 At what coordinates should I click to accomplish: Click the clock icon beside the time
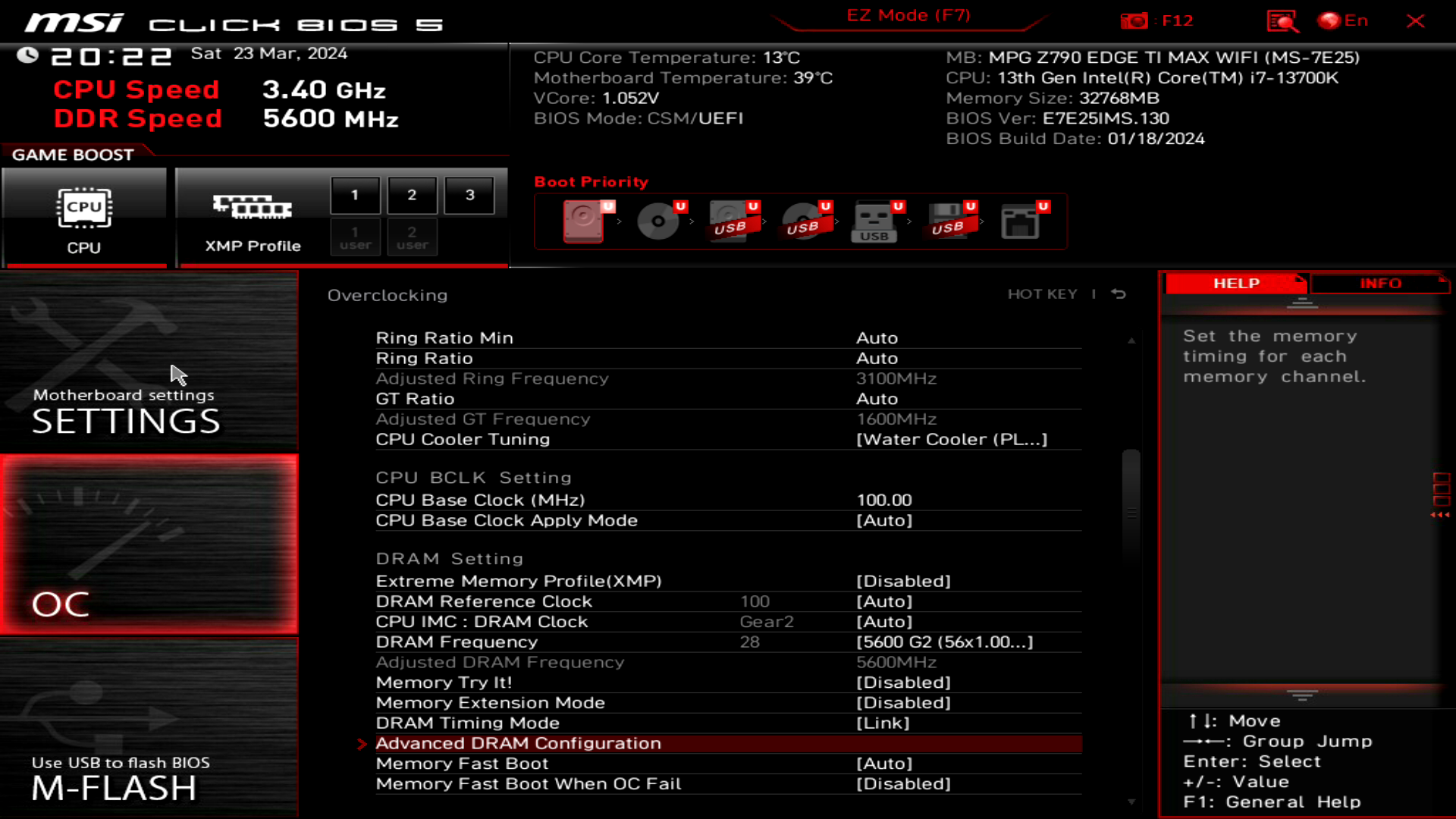coord(28,55)
